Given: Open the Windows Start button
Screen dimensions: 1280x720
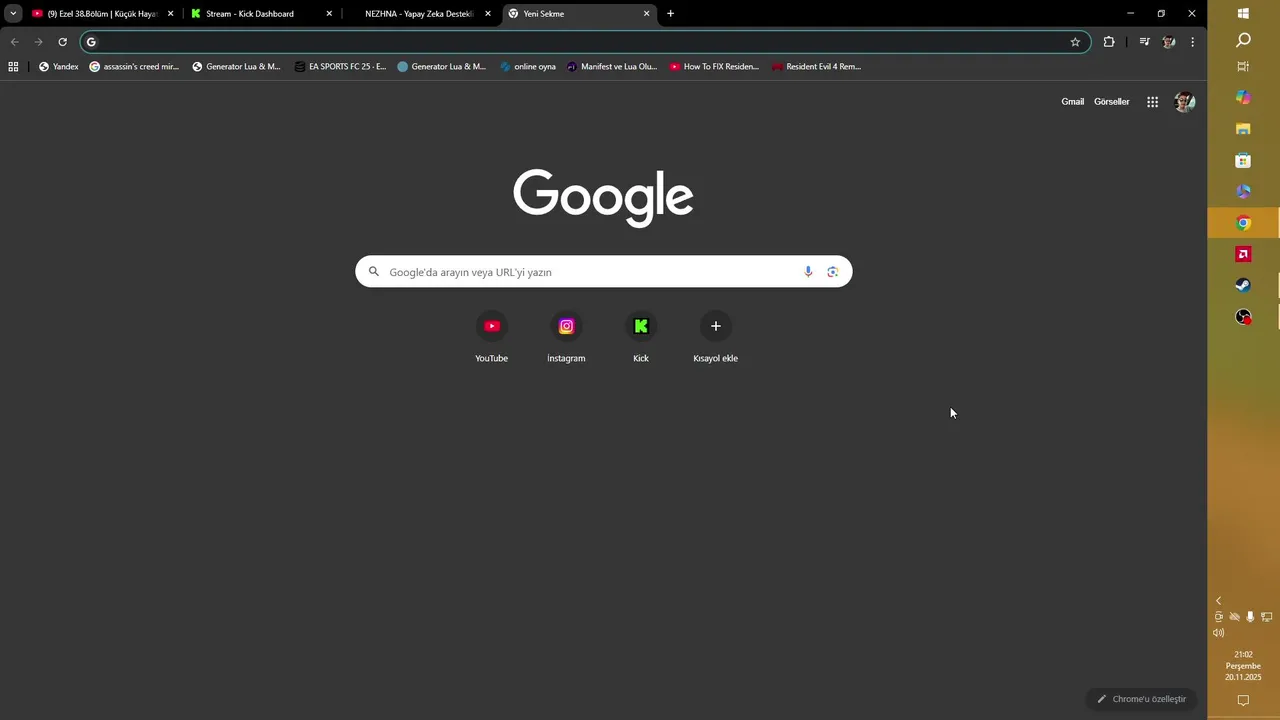Looking at the screenshot, I should tap(1243, 13).
